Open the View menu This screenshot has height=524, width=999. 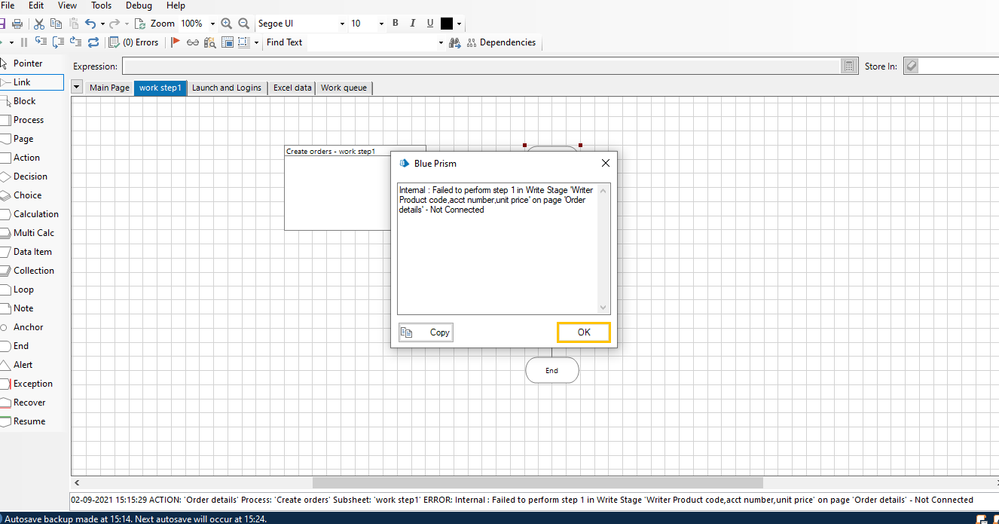(x=68, y=6)
